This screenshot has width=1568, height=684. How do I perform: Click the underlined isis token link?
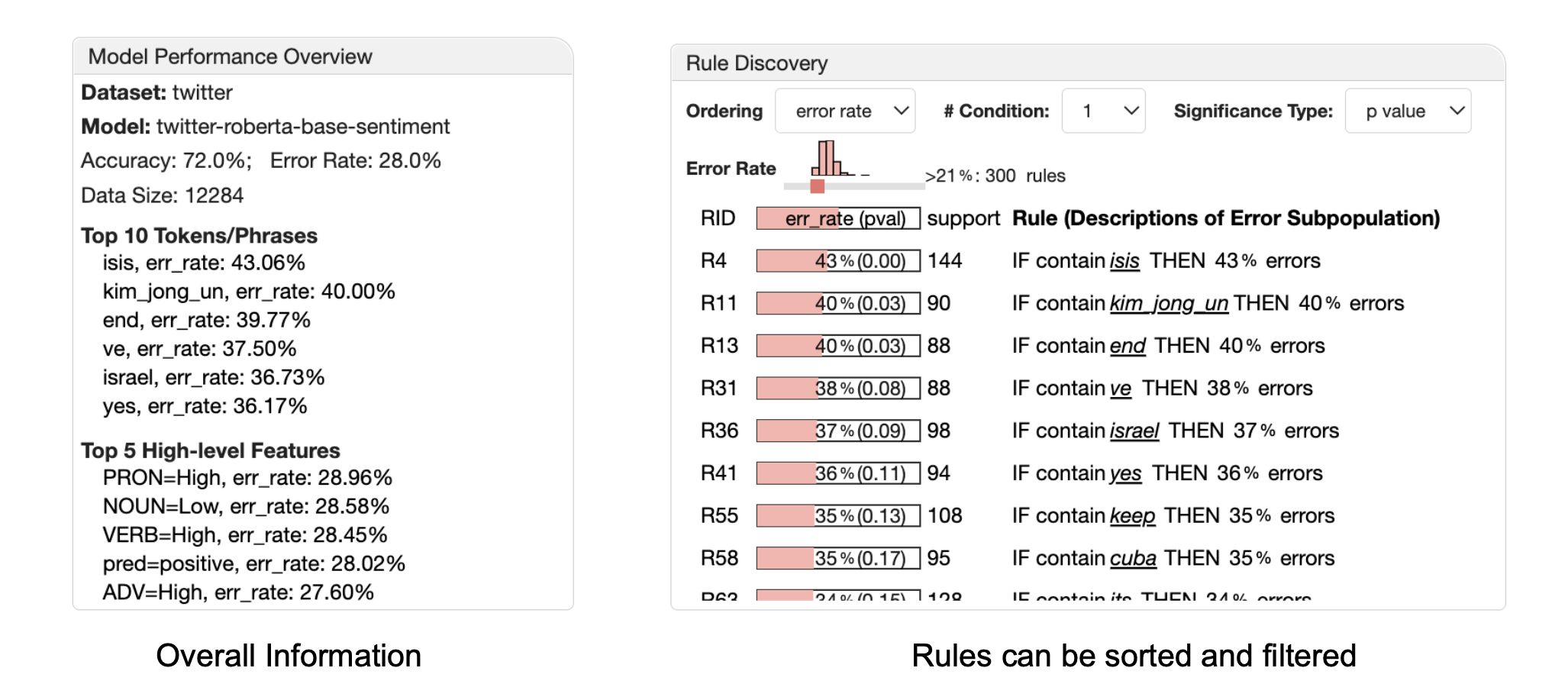point(1124,261)
